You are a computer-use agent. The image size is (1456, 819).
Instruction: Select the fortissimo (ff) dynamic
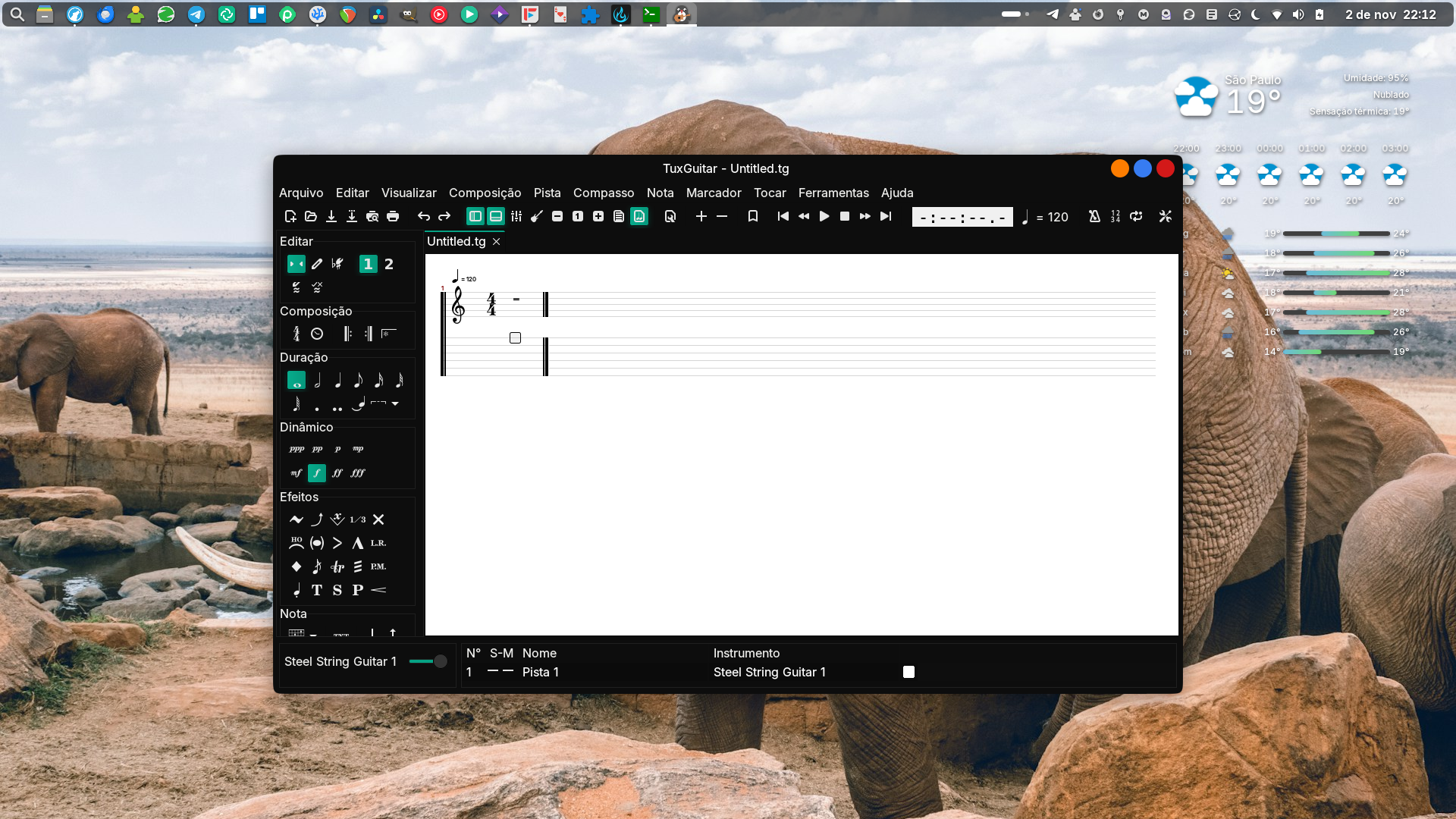point(337,473)
